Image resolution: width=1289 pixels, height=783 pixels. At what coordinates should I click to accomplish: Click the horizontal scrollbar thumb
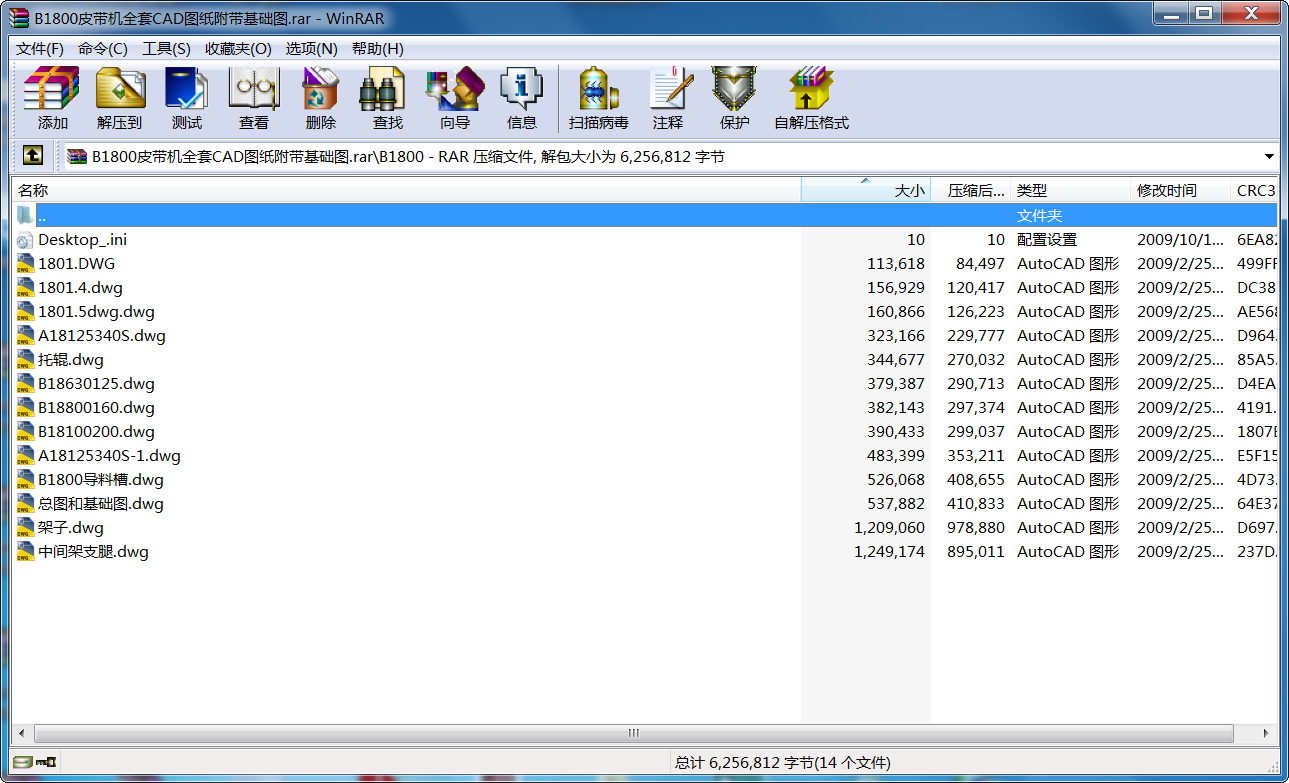(632, 733)
